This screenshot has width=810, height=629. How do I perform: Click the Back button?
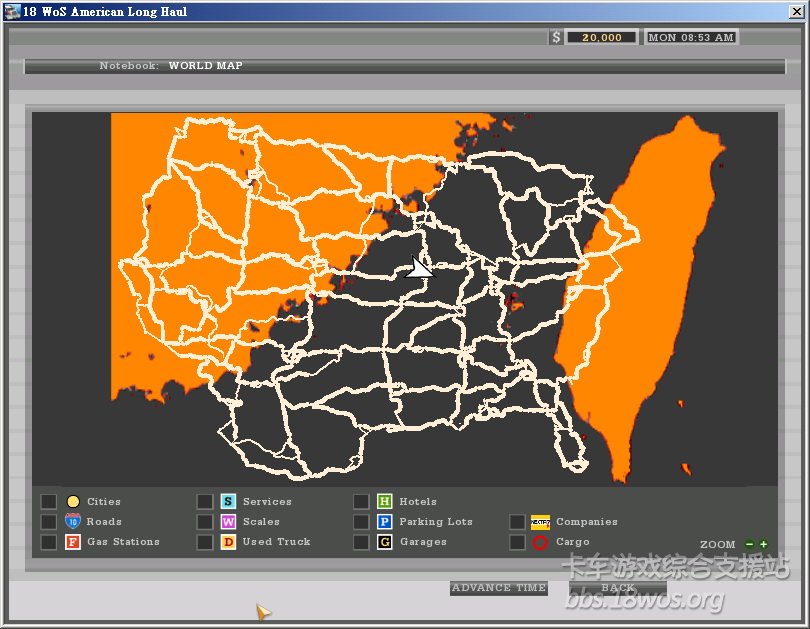pyautogui.click(x=617, y=588)
